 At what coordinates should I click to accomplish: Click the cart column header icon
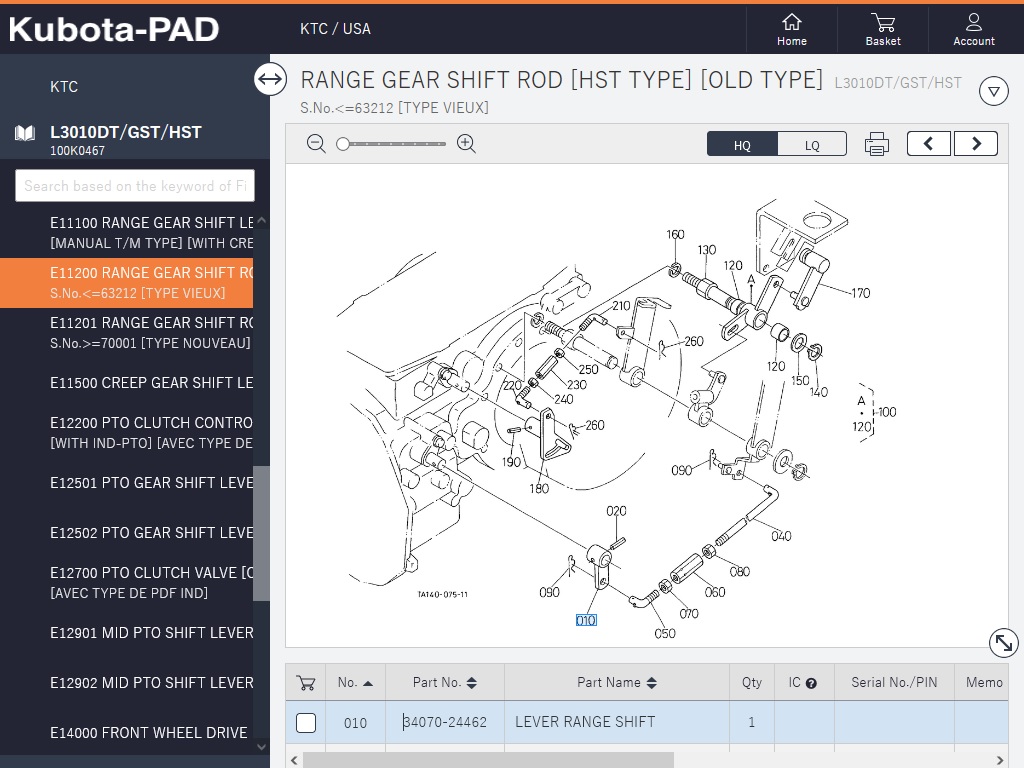click(306, 683)
